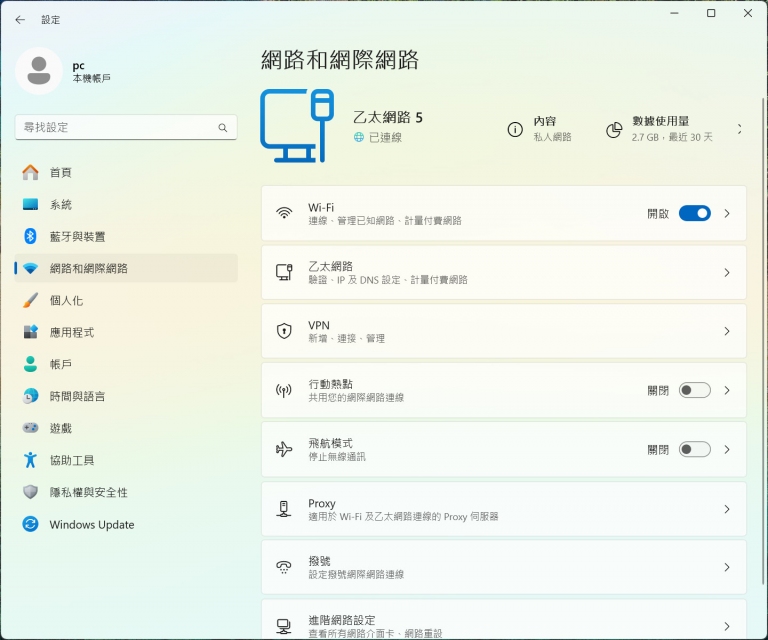Viewport: 768px width, 640px height.
Task: Click the pc 本機帳戶 account name
Action: pyautogui.click(x=92, y=71)
